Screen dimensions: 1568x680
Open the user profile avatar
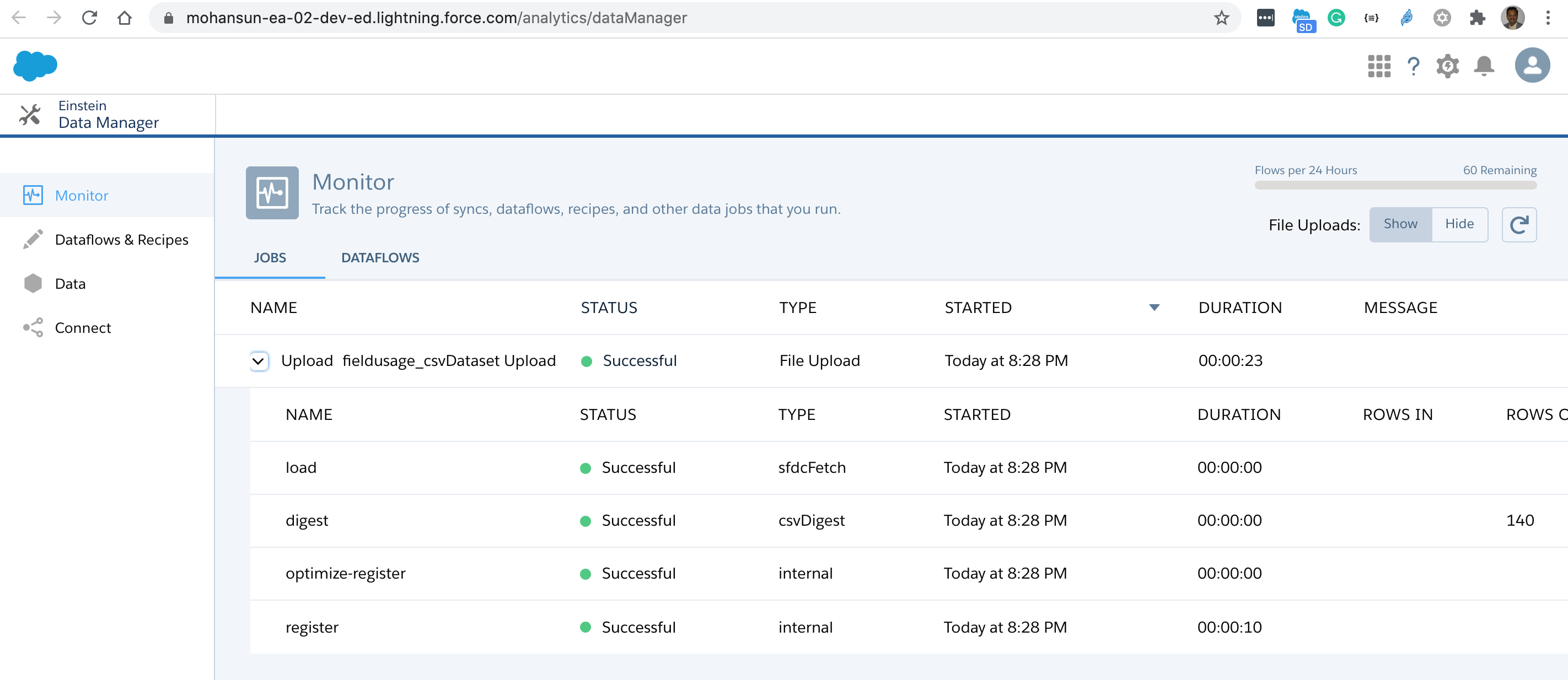pos(1532,65)
